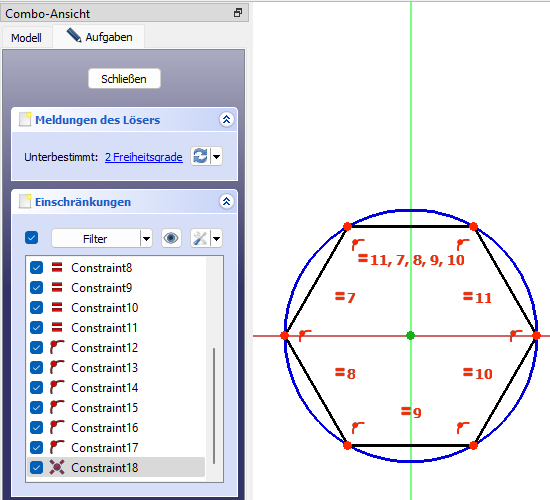Select the top horizontal hexagon edge

(x=410, y=227)
